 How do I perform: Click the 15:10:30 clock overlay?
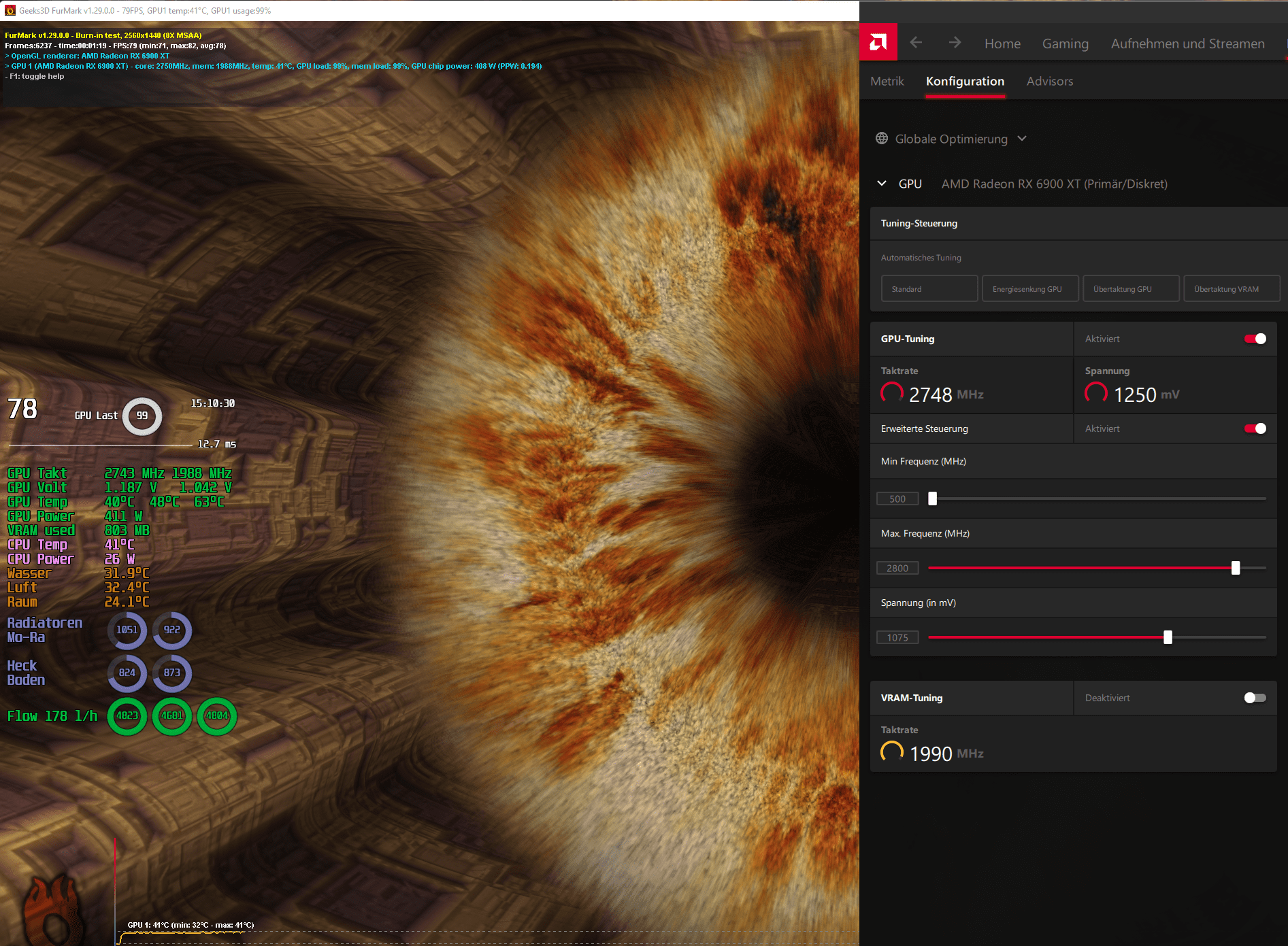pyautogui.click(x=213, y=403)
